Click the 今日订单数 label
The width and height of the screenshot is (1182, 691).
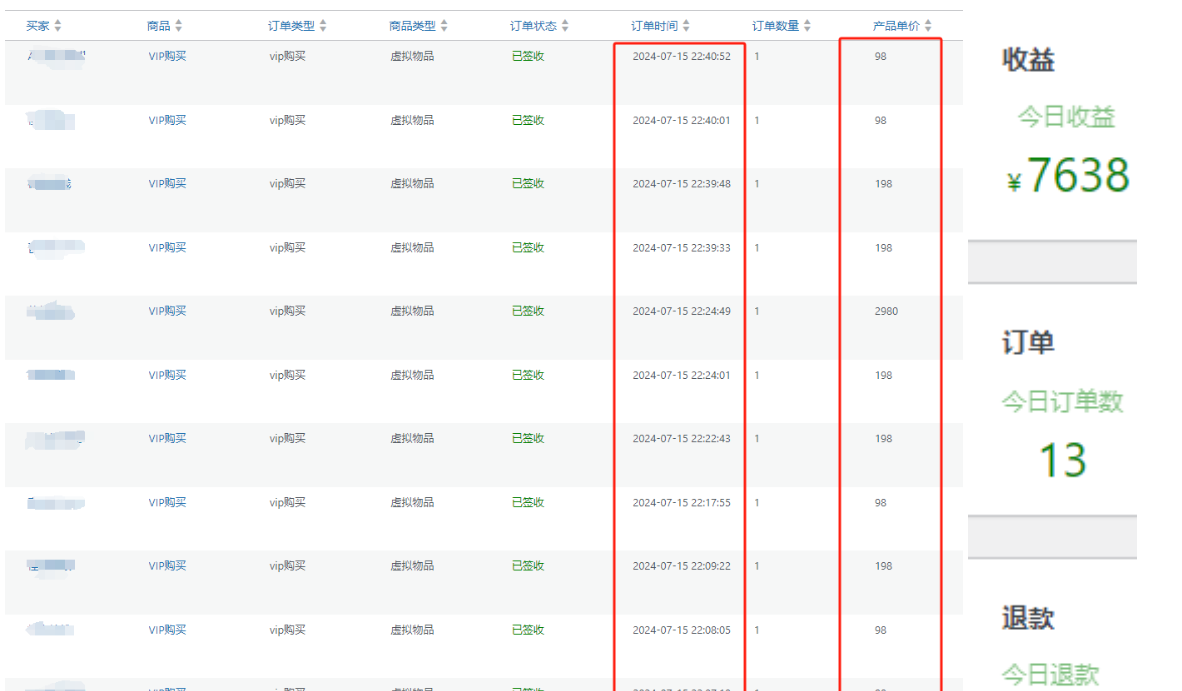(1062, 402)
